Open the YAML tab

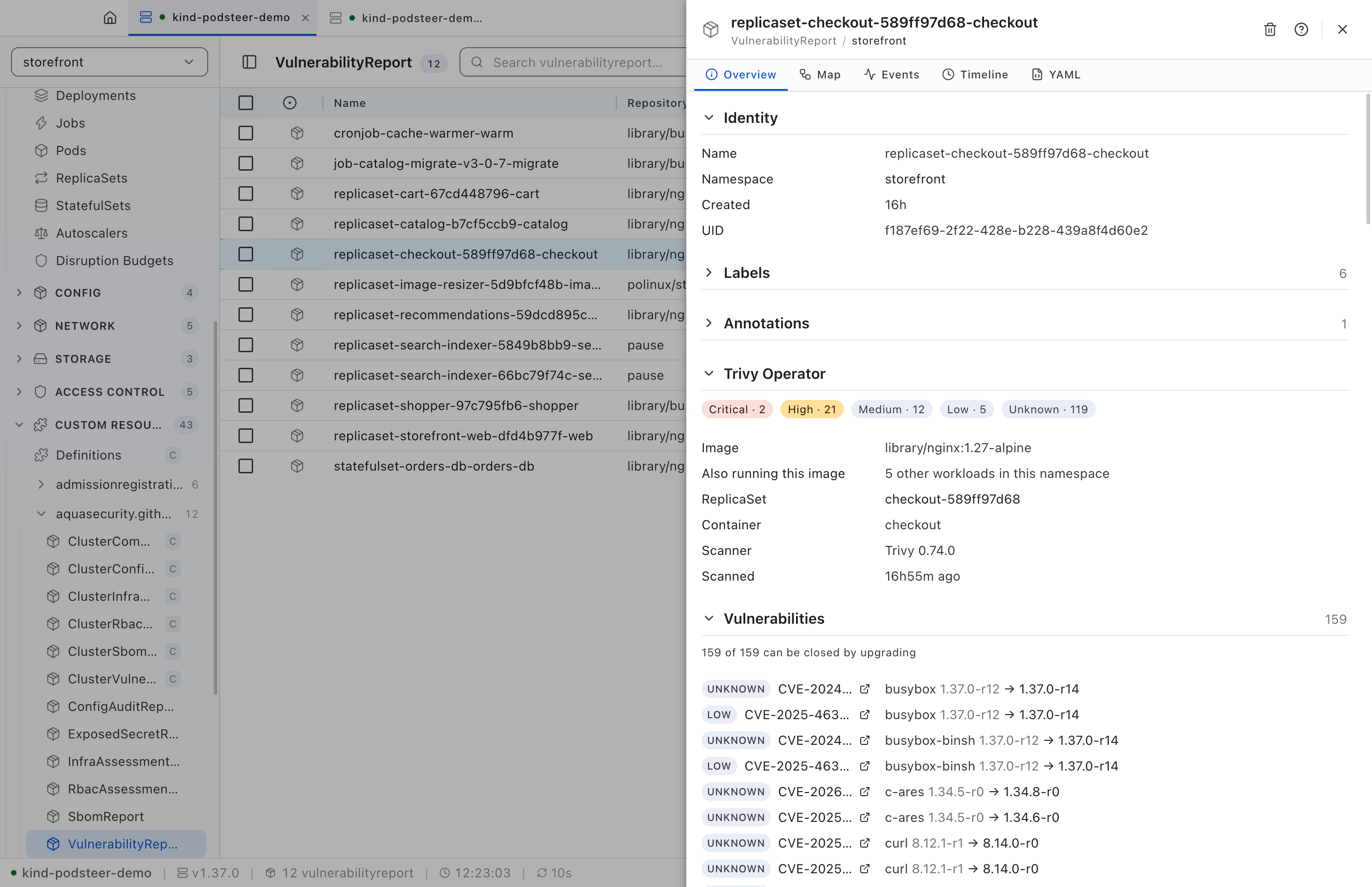[x=1056, y=75]
